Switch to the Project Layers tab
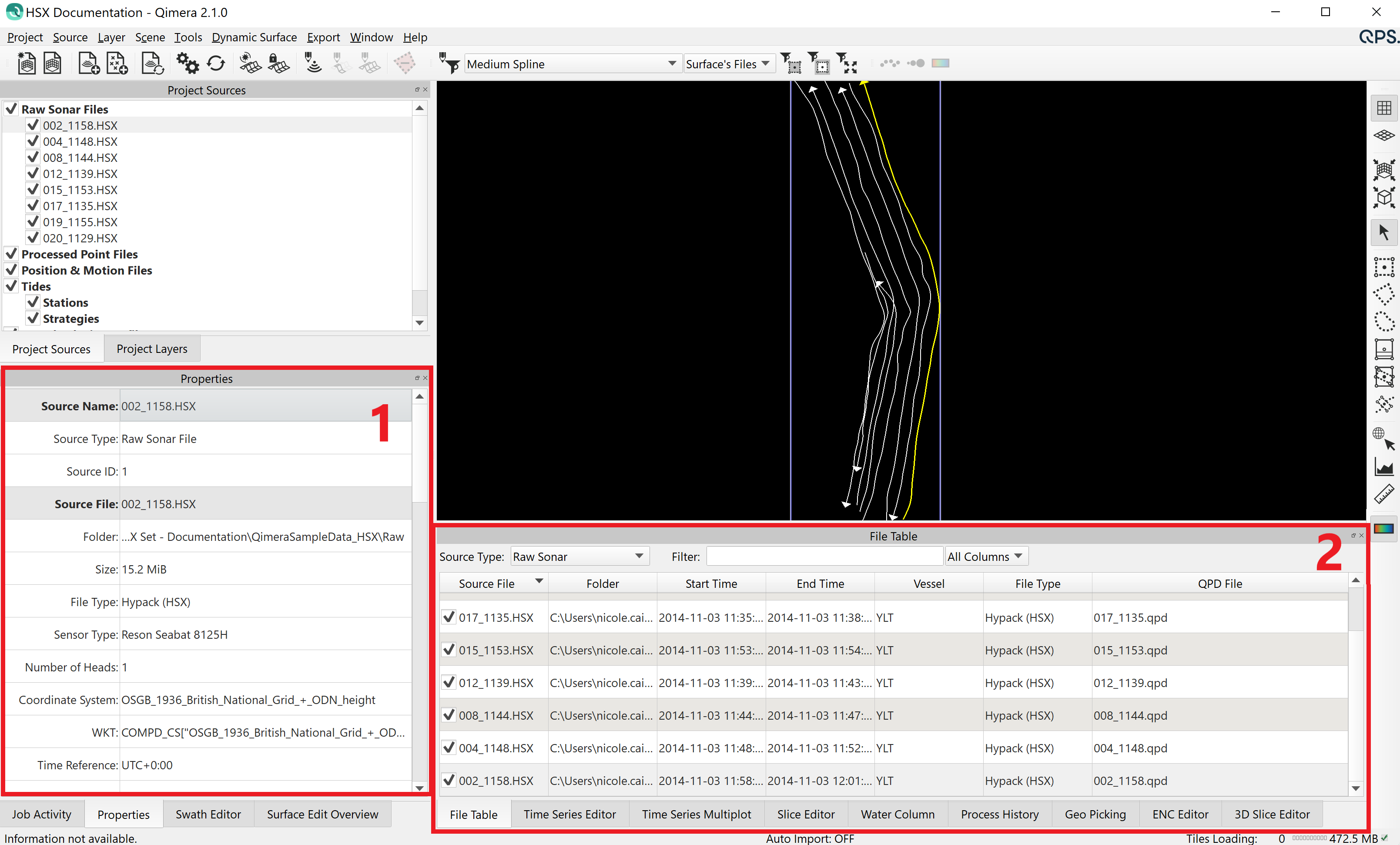This screenshot has width=1400, height=845. (152, 349)
